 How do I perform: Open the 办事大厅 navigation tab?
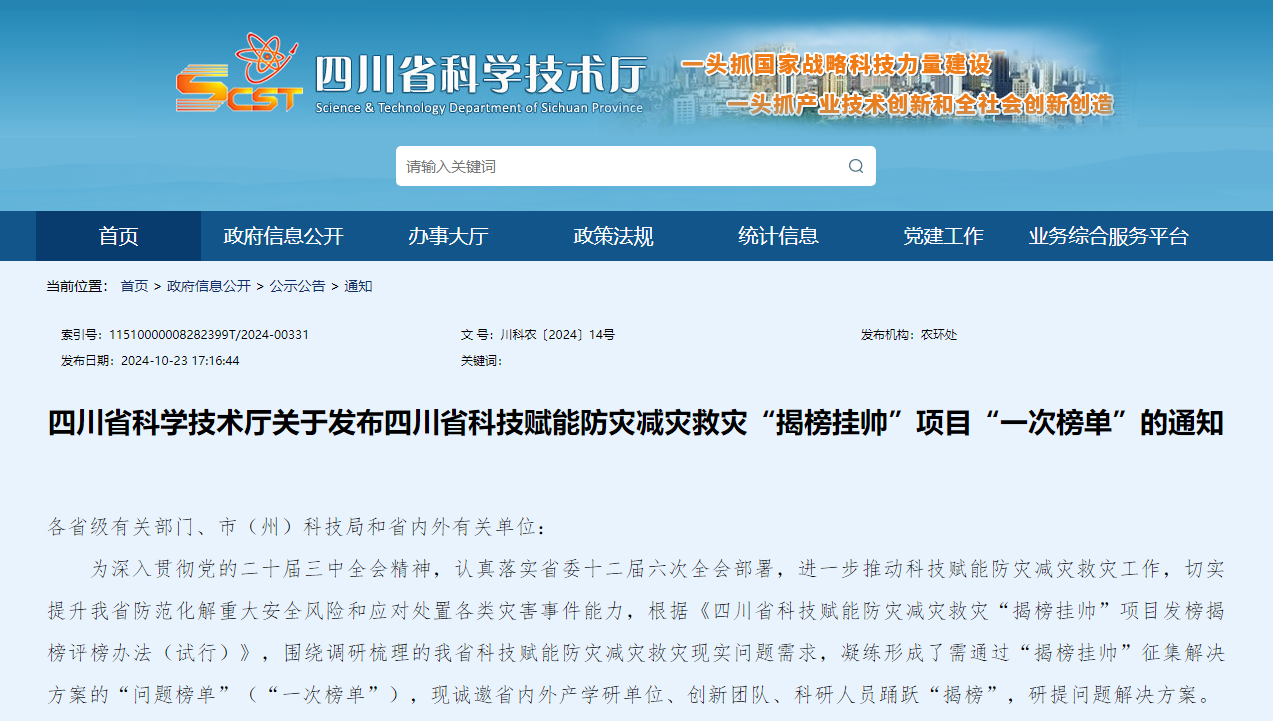tap(448, 236)
